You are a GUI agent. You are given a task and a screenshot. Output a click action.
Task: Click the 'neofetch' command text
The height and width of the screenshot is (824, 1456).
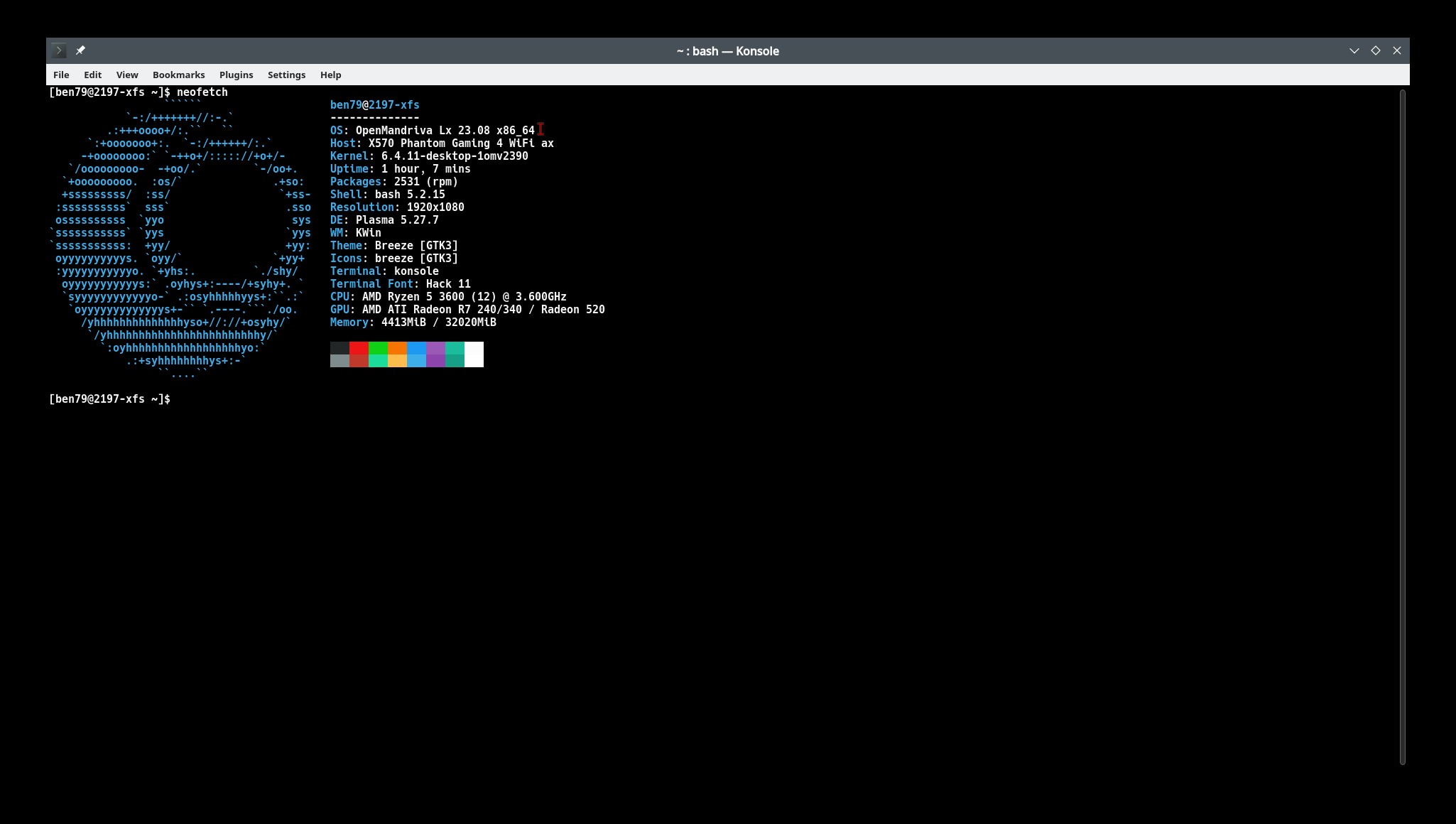[x=202, y=92]
